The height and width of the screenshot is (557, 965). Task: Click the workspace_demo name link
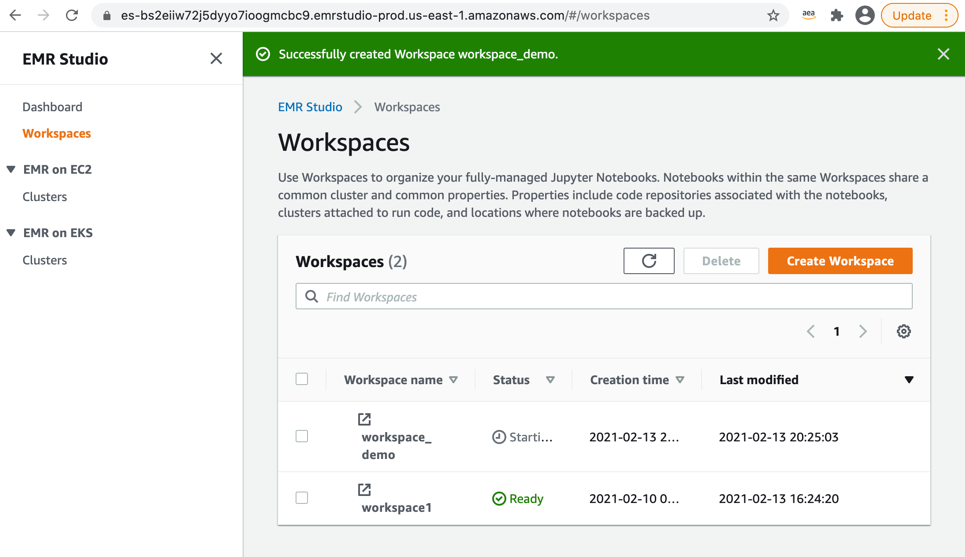point(396,446)
